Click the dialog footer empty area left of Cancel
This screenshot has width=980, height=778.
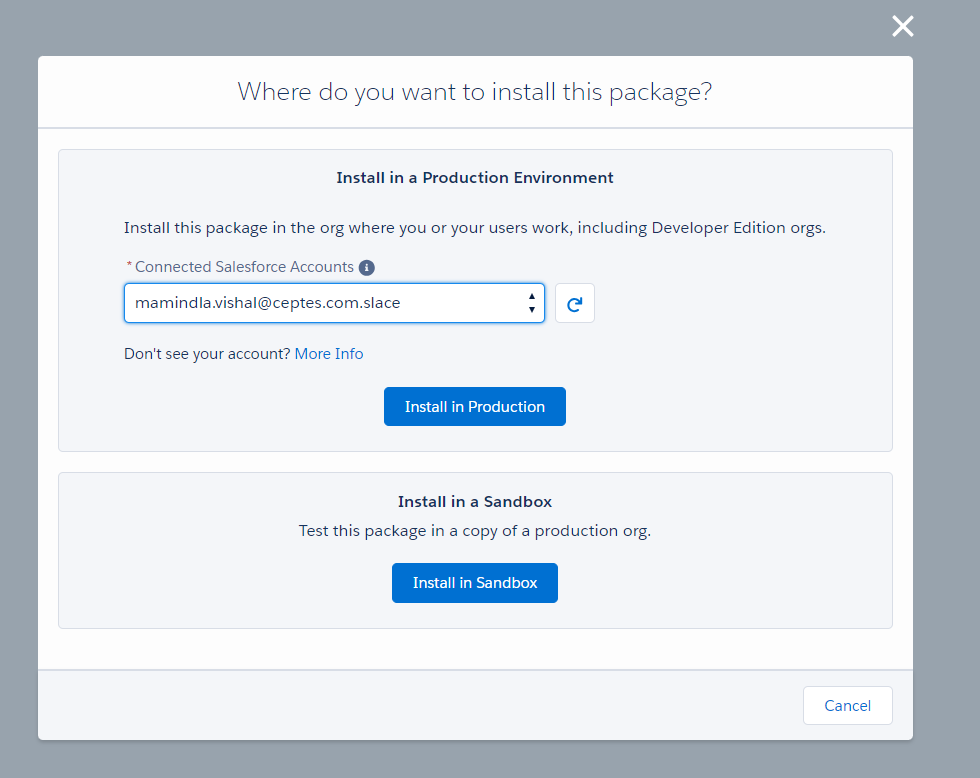(400, 706)
